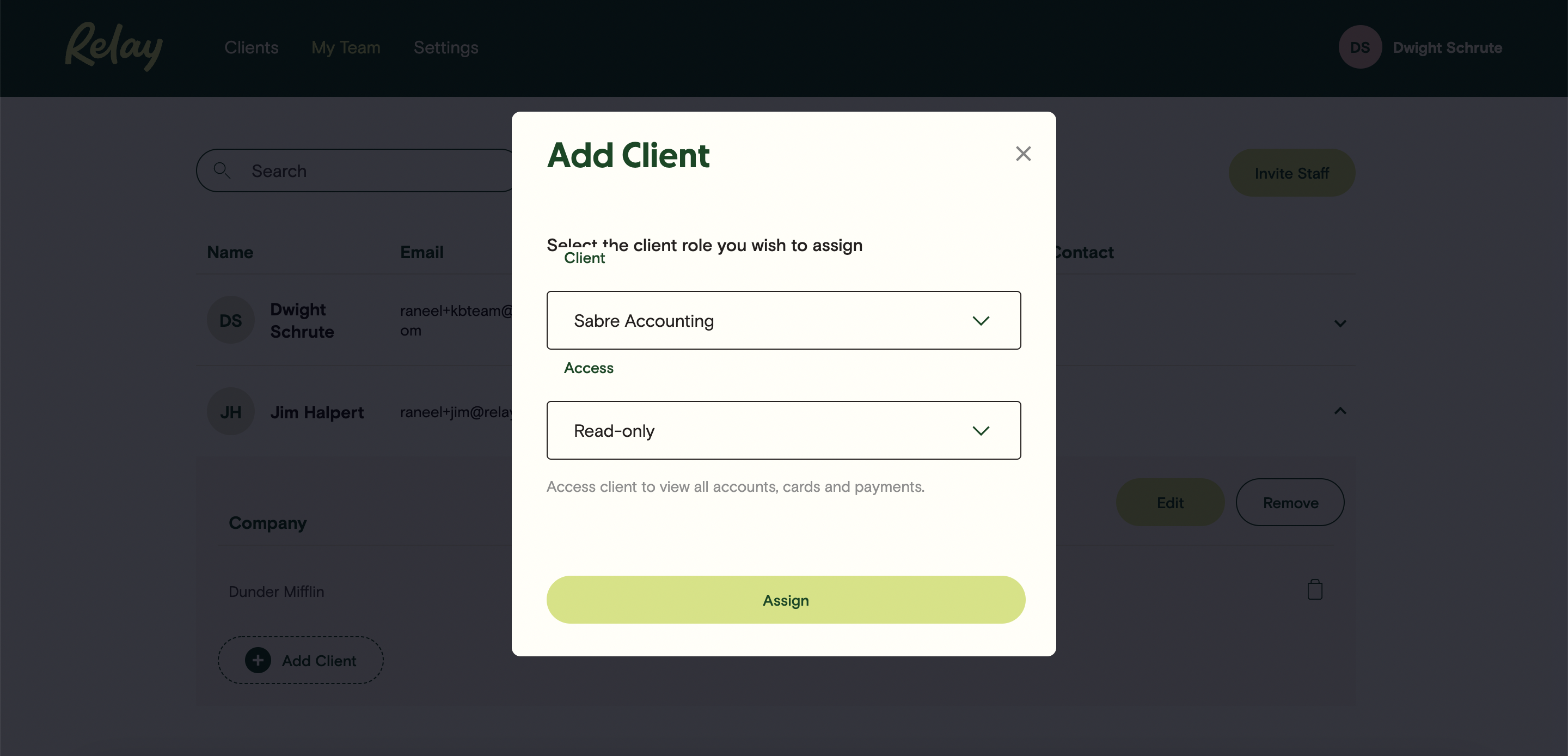Screen dimensions: 1568x756
Task: Collapse the Jim Halpert row chevron
Action: [x=1340, y=411]
